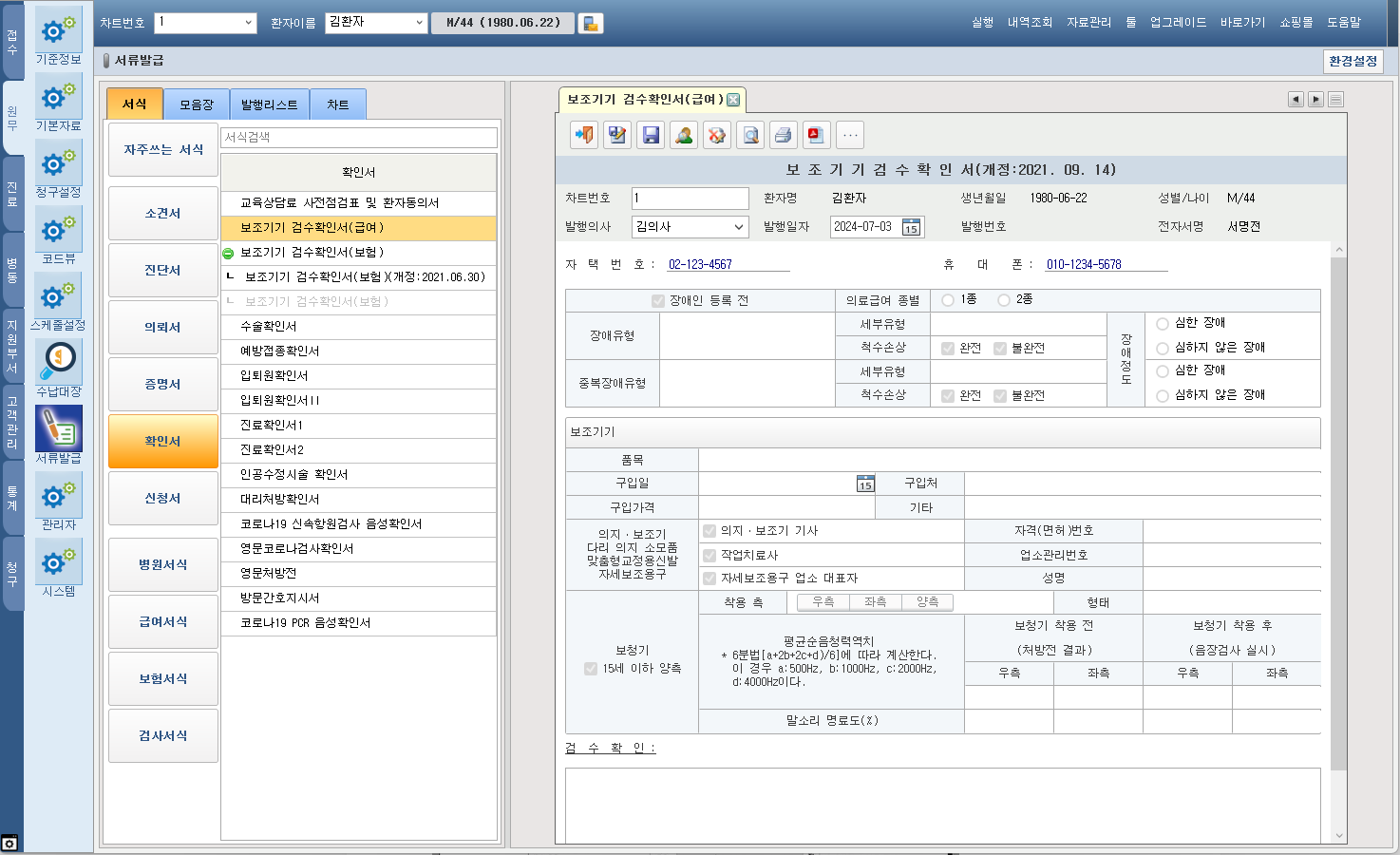Screen dimensions: 1400x855
Task: Click the form's vertical scrollbar
Action: [x=1338, y=513]
